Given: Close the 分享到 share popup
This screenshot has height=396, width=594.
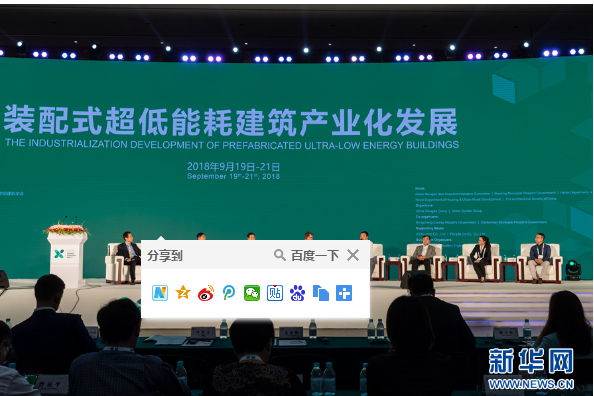Looking at the screenshot, I should (353, 255).
